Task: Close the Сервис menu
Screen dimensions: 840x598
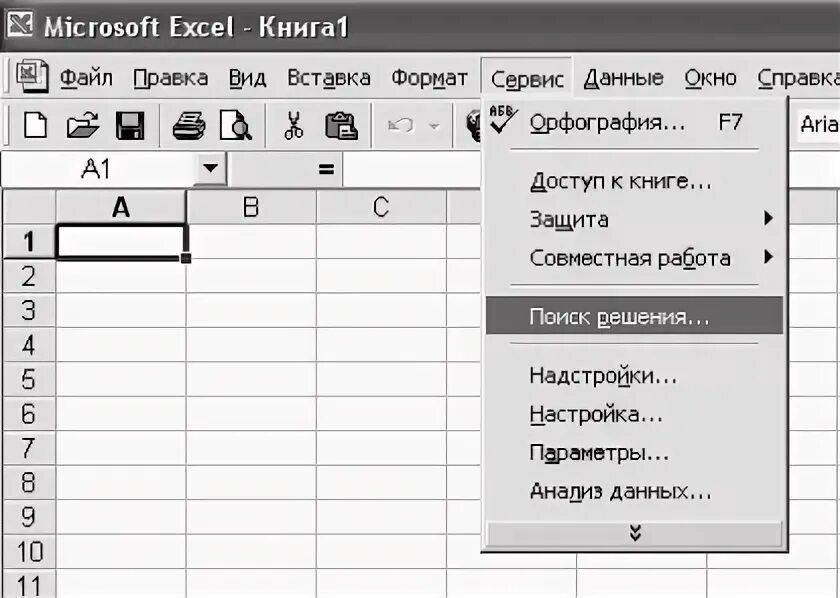Action: tap(527, 79)
